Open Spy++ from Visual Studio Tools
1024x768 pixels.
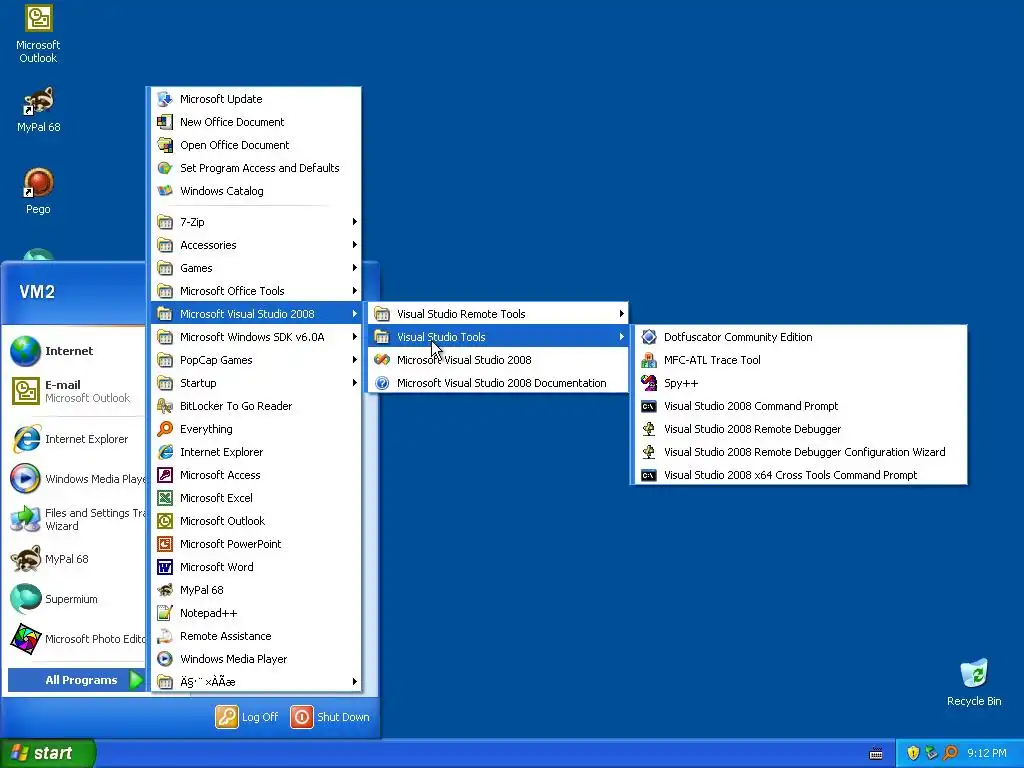coord(799,383)
